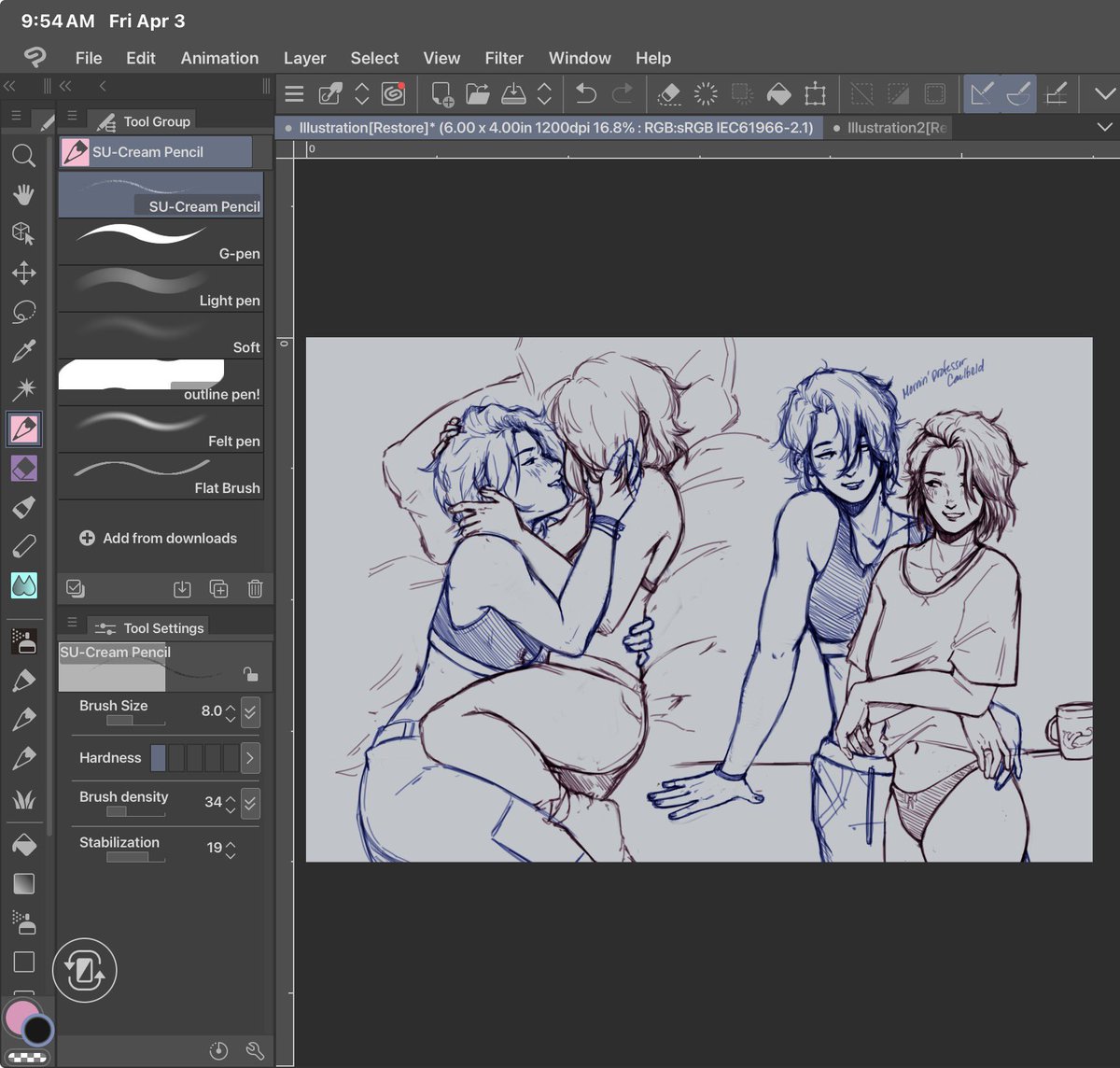
Task: Choose the Light pen sub tool
Action: pos(161,288)
